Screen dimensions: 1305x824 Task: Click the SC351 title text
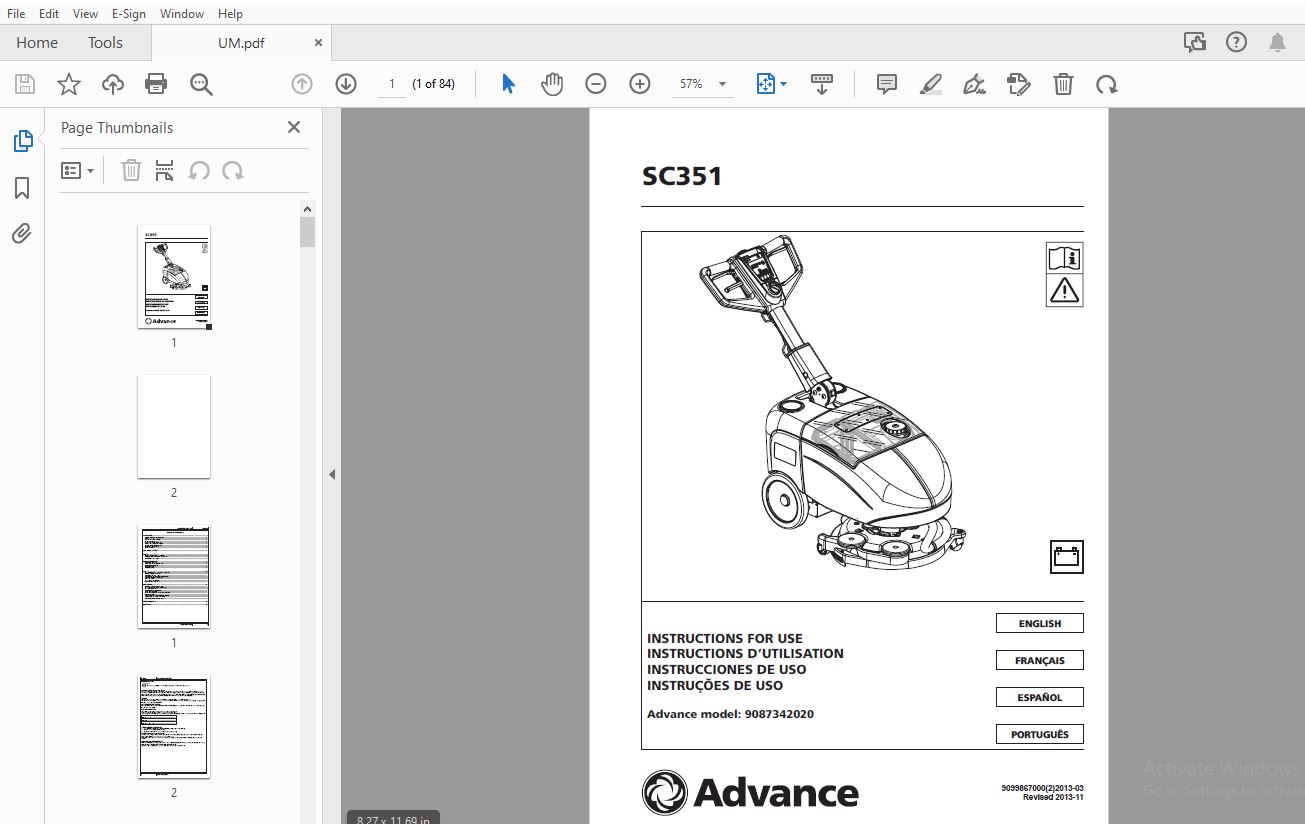point(682,177)
